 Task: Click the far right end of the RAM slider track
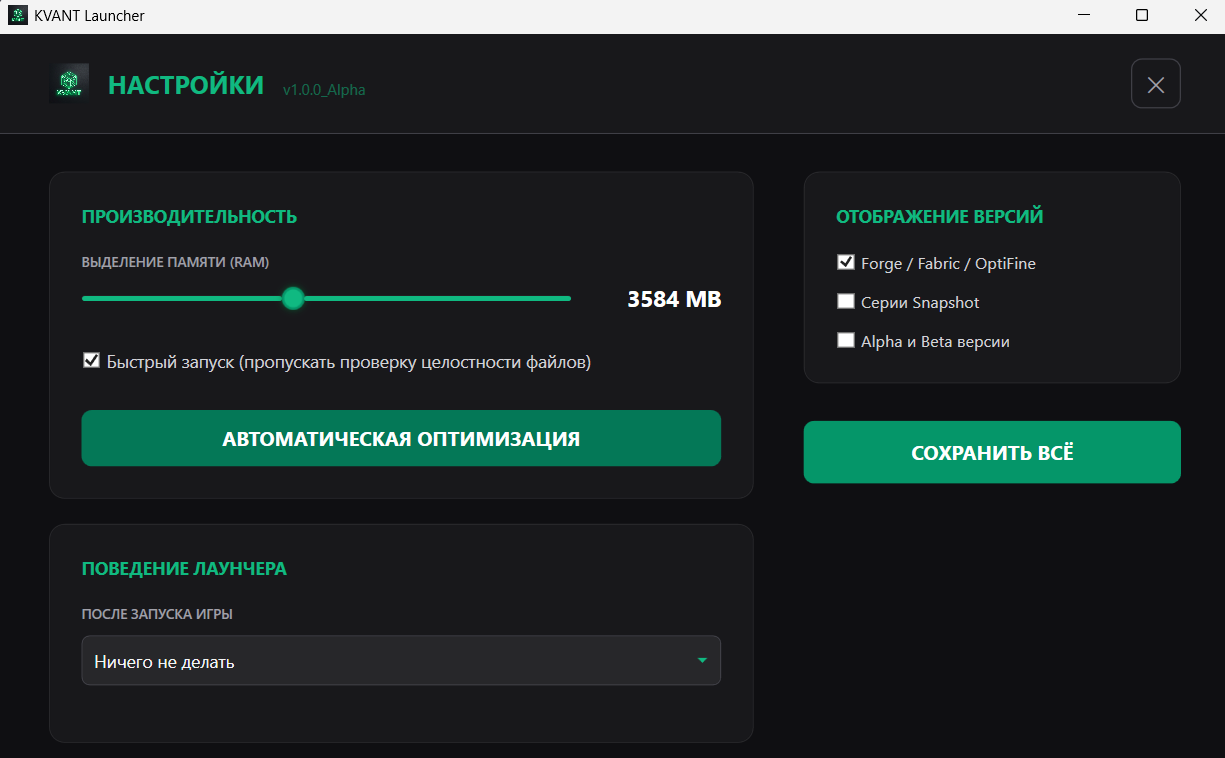pos(567,298)
